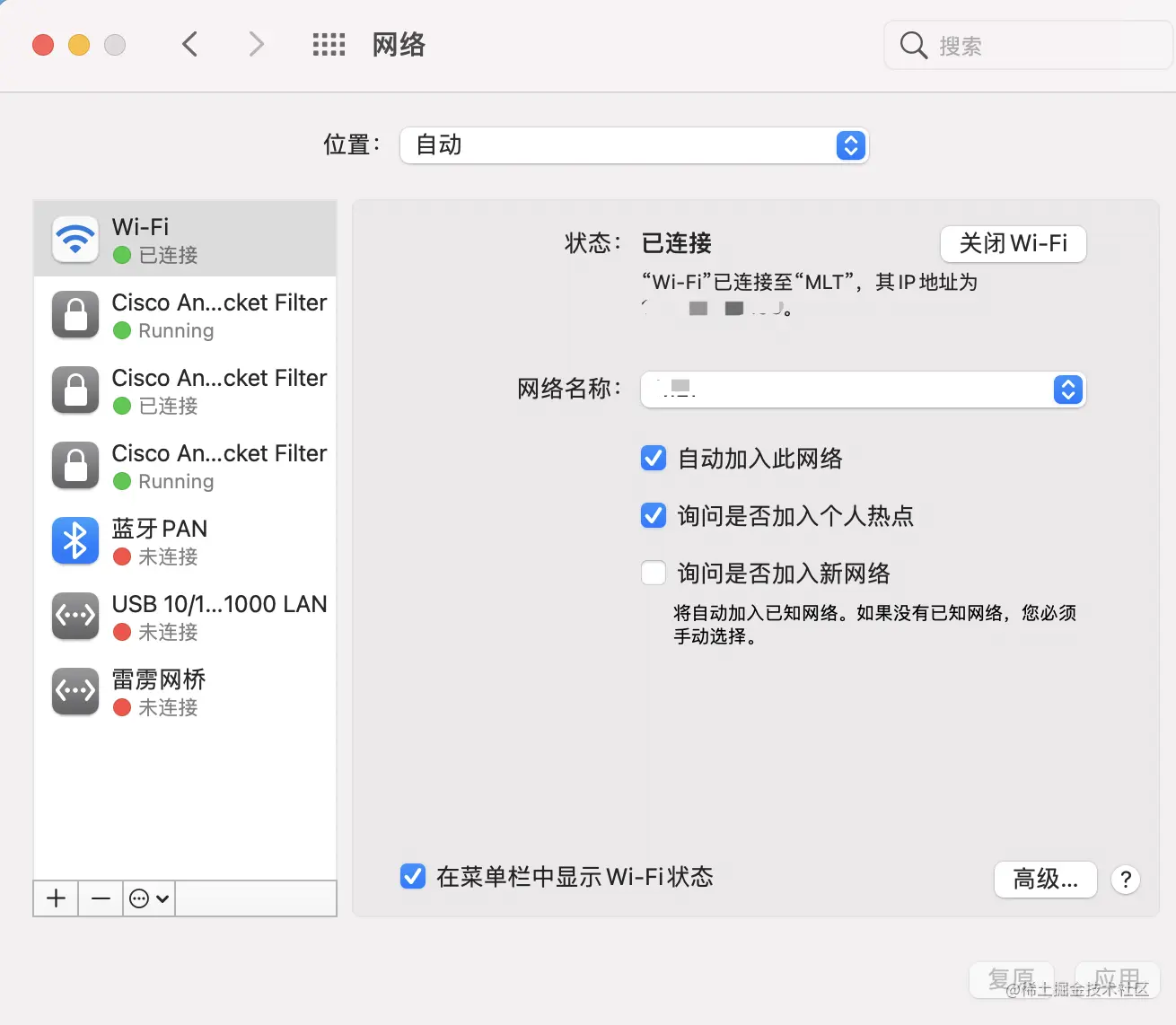Toggle 在菜单栏中显示 Wi-Fi 状态 checkbox
Viewport: 1176px width, 1025px height.
tap(413, 876)
